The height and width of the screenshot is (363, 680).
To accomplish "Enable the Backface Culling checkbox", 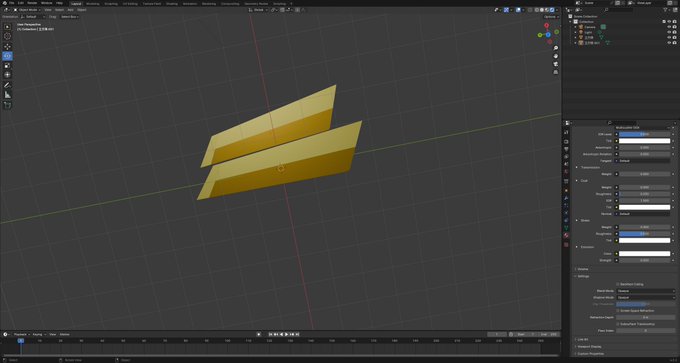I will coord(618,284).
